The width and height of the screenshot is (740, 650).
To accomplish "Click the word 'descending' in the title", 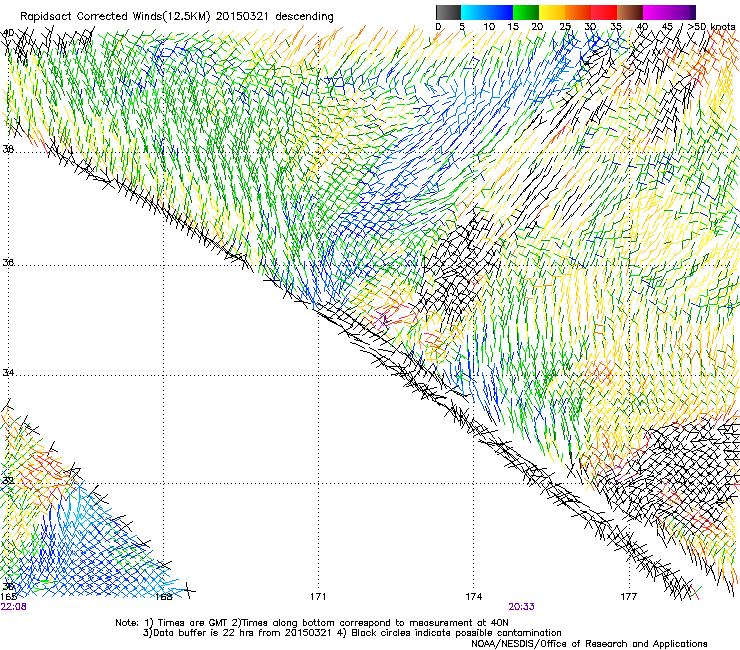I will pos(304,17).
